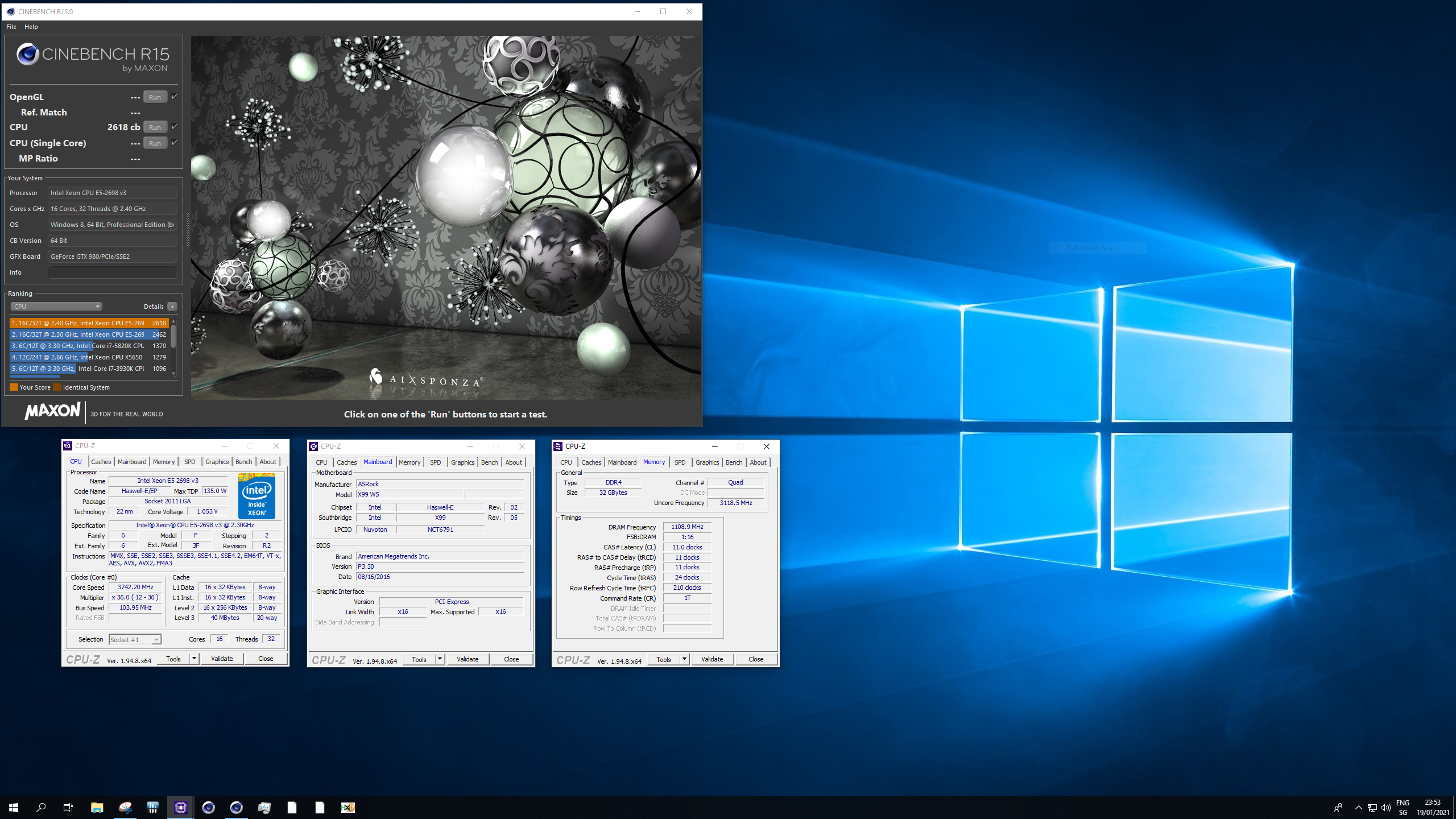Select ranking row 3 Core i7-5820K
This screenshot has width=1456, height=819.
point(89,346)
